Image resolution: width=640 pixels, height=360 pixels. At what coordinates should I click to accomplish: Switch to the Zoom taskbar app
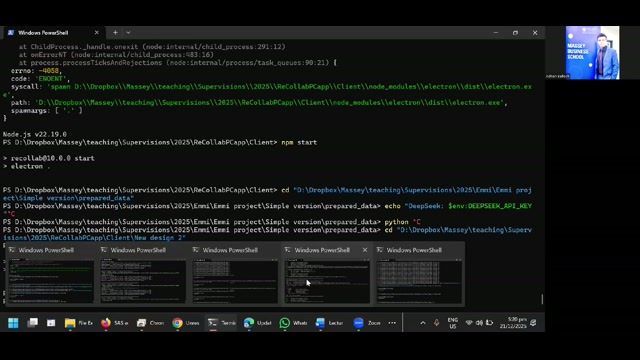[x=367, y=323]
